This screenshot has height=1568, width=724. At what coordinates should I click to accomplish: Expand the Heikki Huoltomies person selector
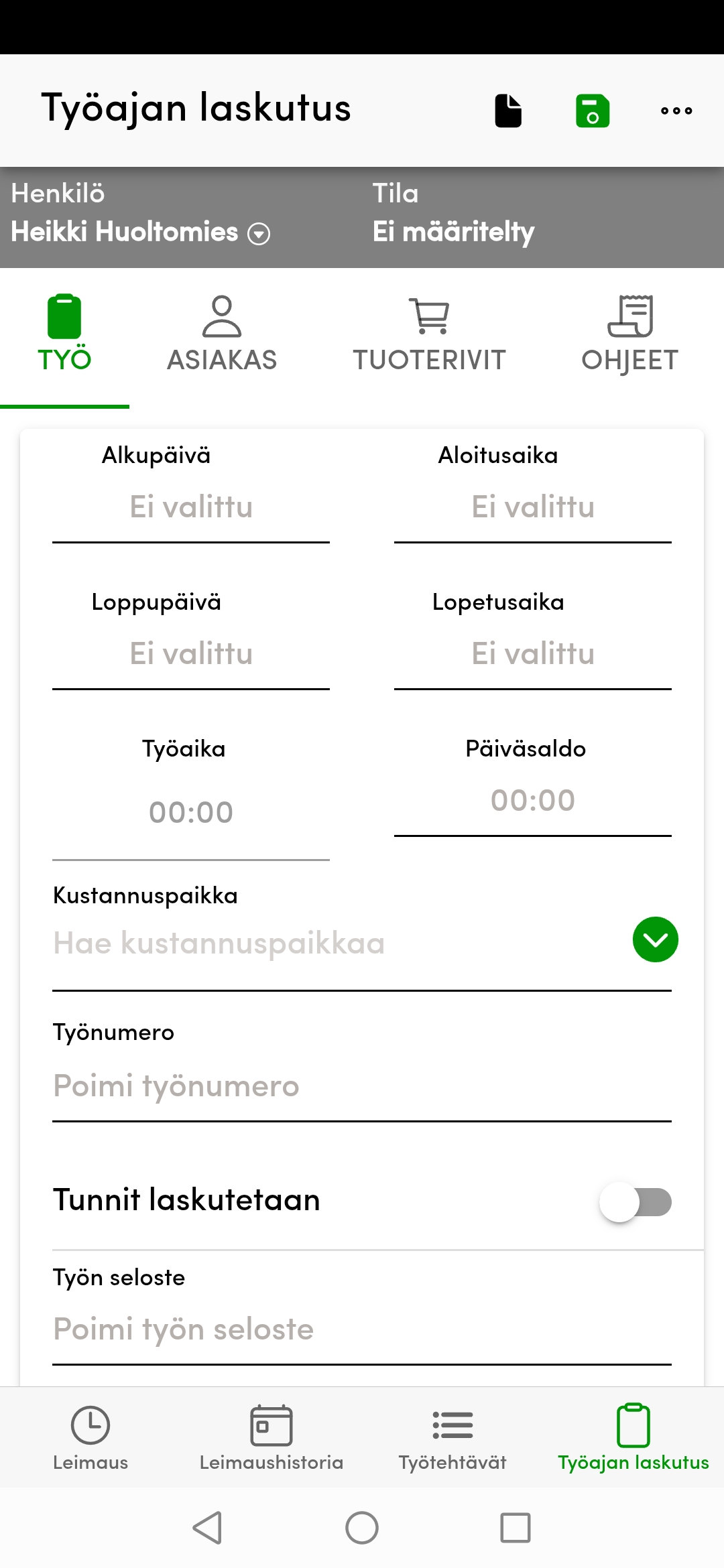pos(259,234)
